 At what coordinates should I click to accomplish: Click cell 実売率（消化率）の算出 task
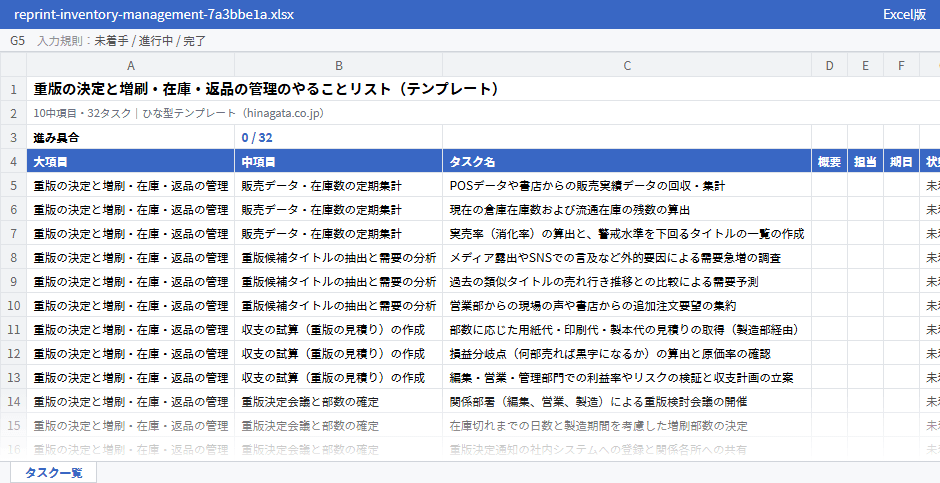coord(627,233)
